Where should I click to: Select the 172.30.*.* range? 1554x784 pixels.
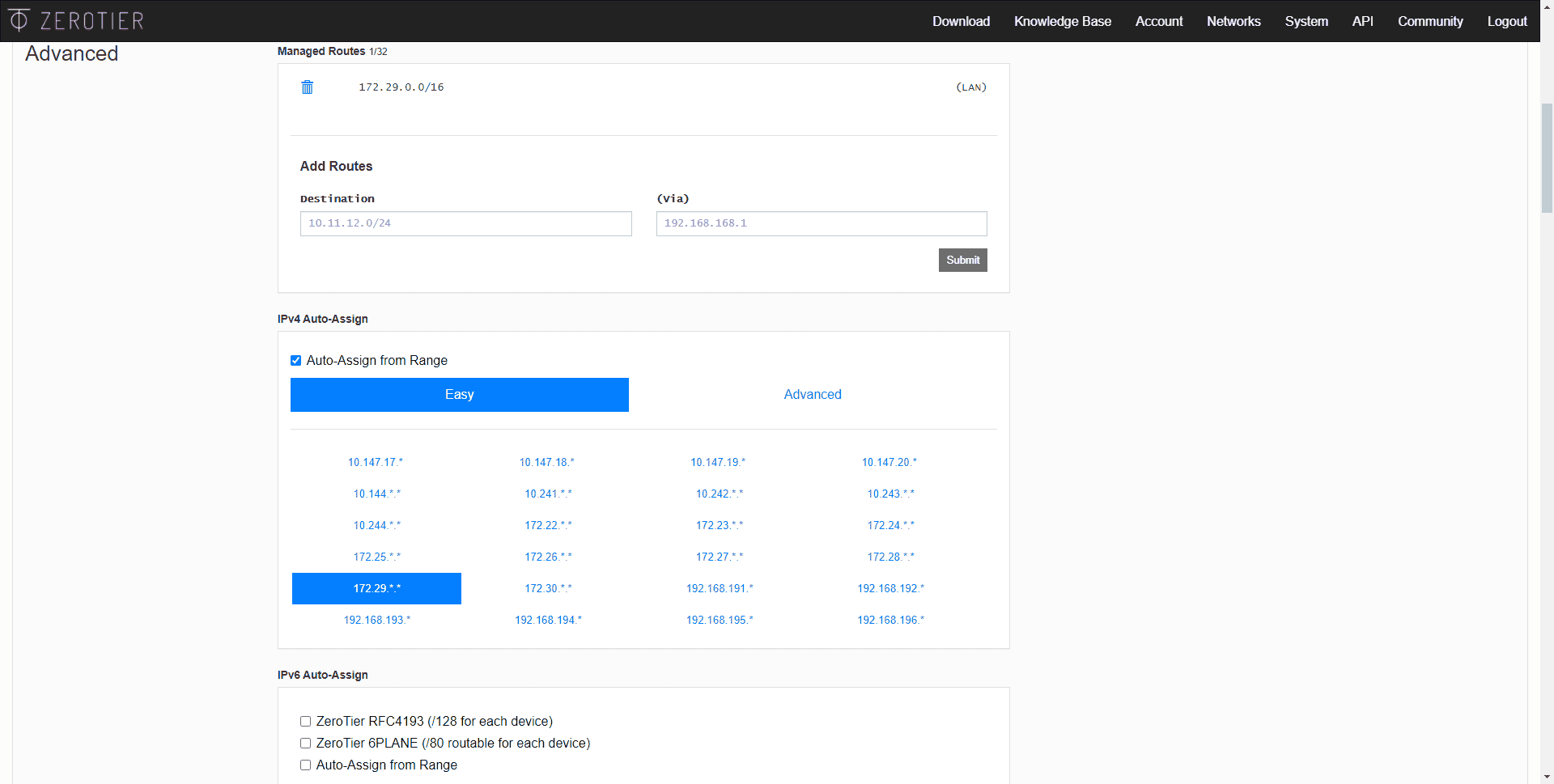tap(548, 589)
